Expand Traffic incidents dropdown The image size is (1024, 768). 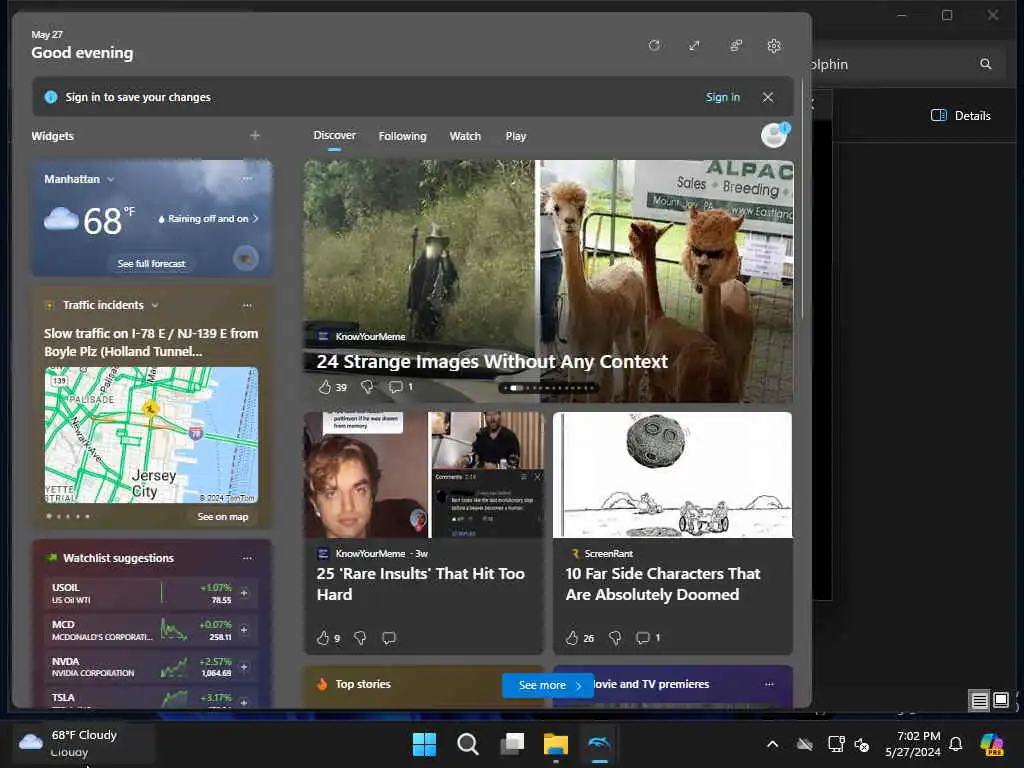click(x=155, y=305)
